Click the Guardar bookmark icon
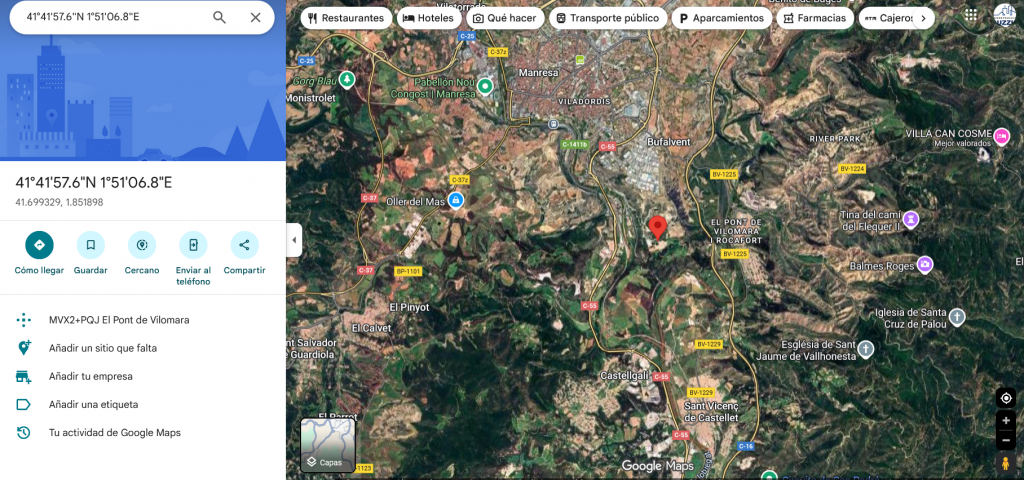The height and width of the screenshot is (480, 1024). pos(90,245)
